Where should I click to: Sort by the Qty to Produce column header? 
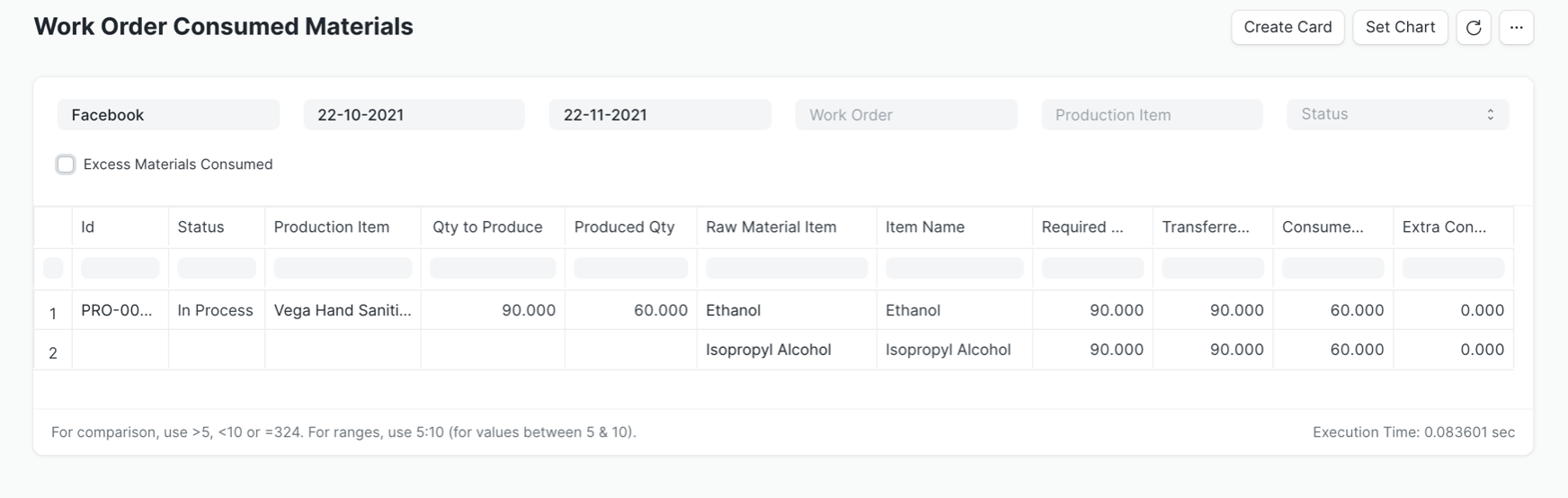tap(487, 227)
